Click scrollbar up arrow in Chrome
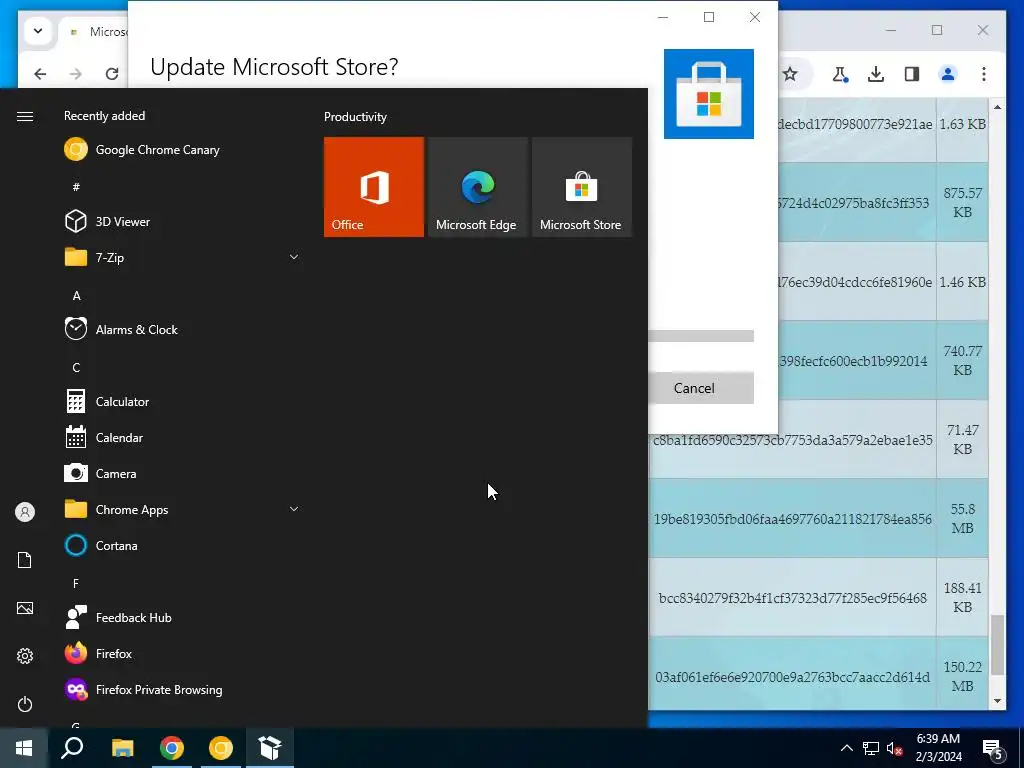Image resolution: width=1024 pixels, height=768 pixels. point(997,106)
